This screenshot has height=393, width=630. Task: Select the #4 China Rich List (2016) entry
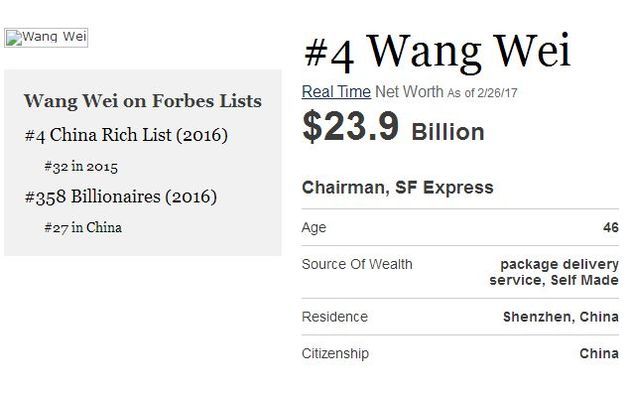(x=126, y=135)
